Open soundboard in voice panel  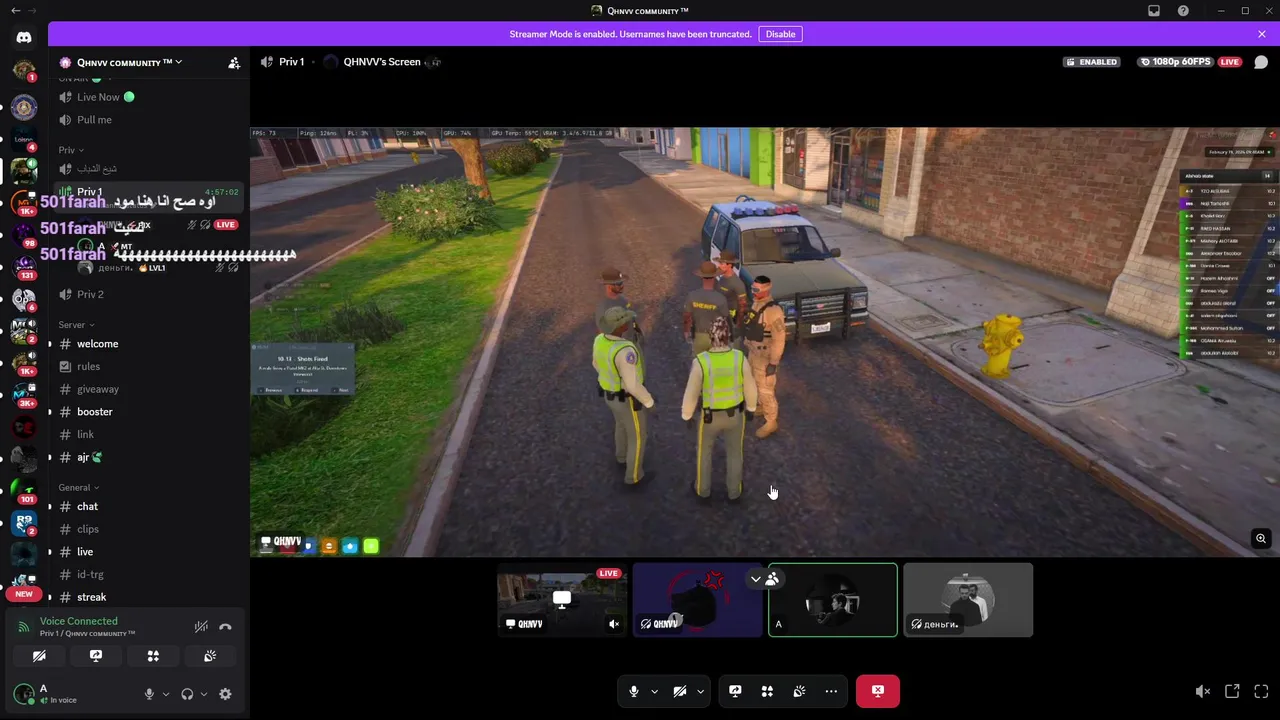(x=210, y=656)
